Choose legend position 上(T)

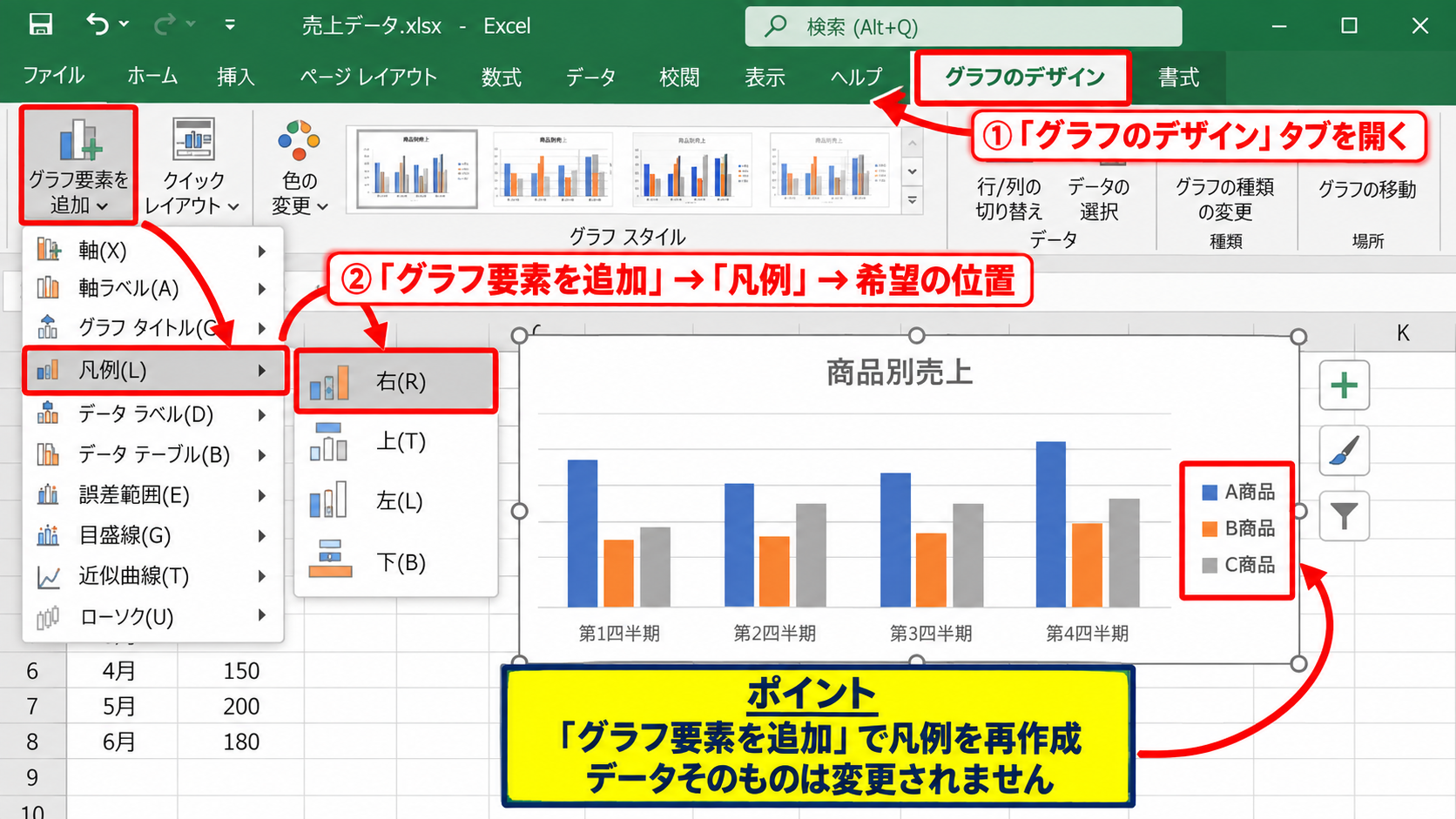click(x=396, y=441)
